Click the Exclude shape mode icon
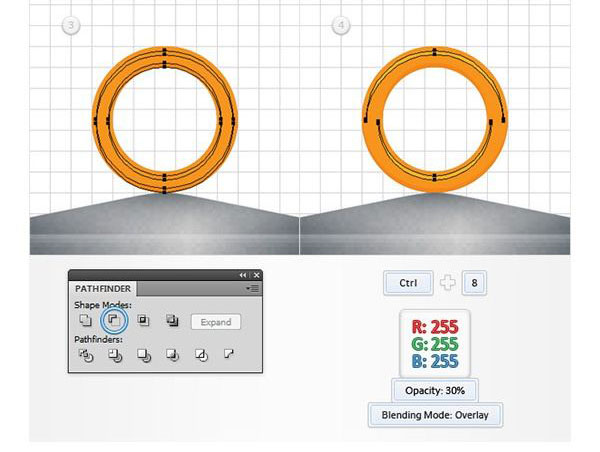Screen dimensions: 600x452 172,320
